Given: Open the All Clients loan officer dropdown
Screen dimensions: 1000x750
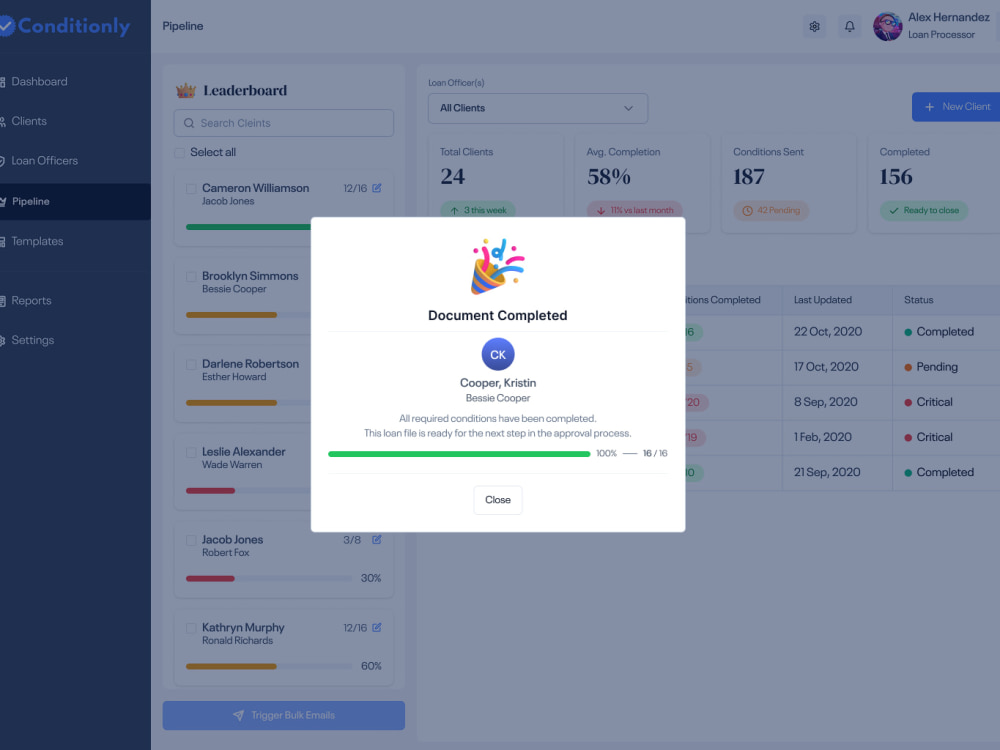Looking at the screenshot, I should pyautogui.click(x=538, y=108).
